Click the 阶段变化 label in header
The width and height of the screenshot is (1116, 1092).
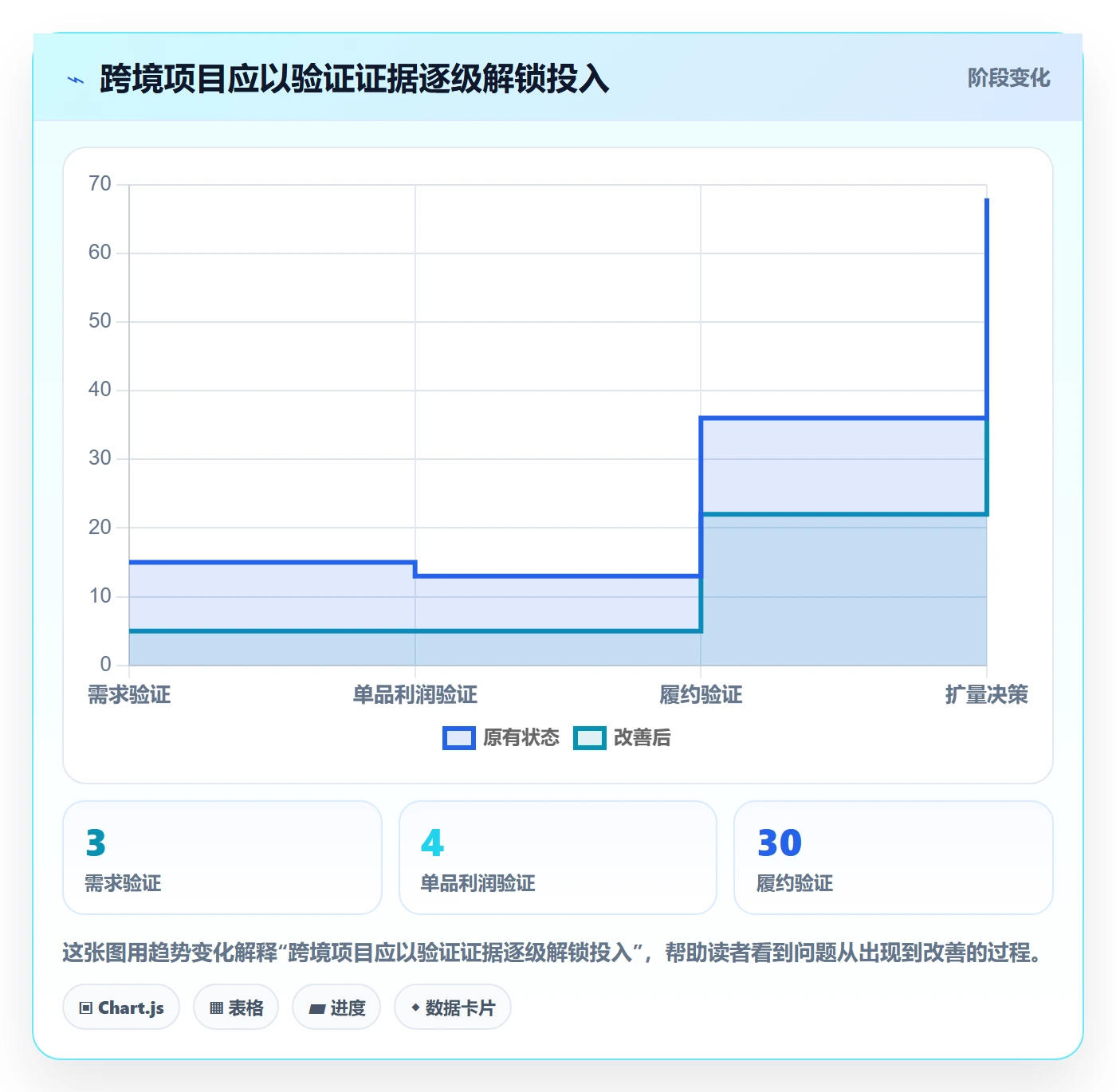[x=1008, y=78]
